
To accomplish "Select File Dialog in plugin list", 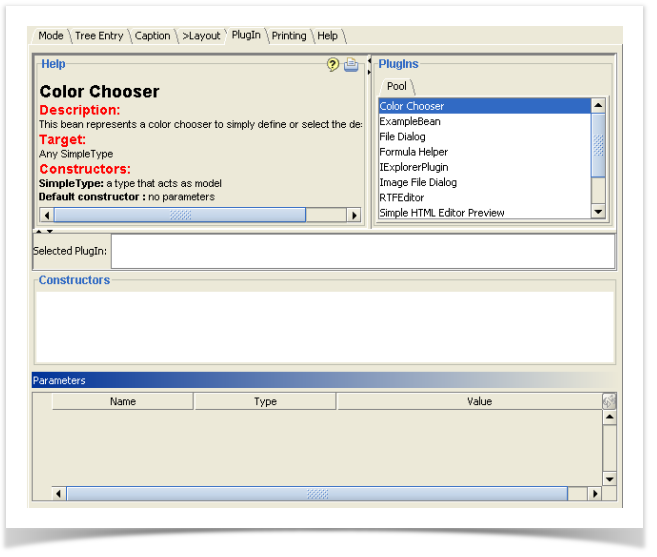I will (x=402, y=136).
